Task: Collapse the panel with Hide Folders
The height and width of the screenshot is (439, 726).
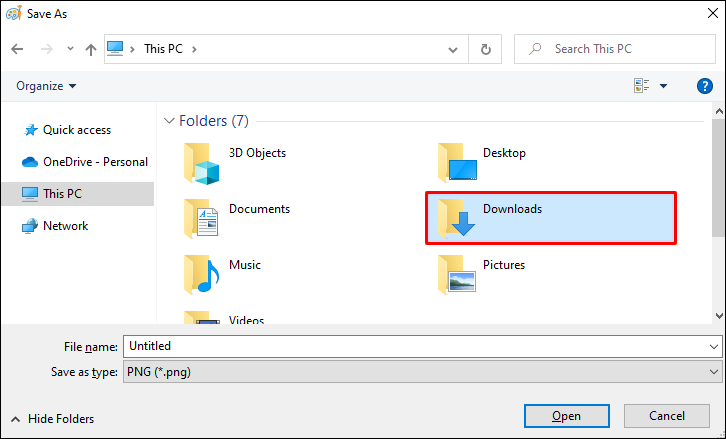Action: [52, 419]
